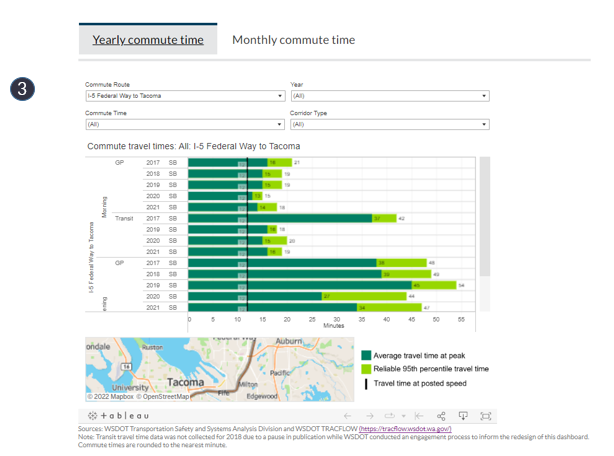This screenshot has width=614, height=456.
Task: Select the Yearly commute time tab
Action: [x=148, y=40]
